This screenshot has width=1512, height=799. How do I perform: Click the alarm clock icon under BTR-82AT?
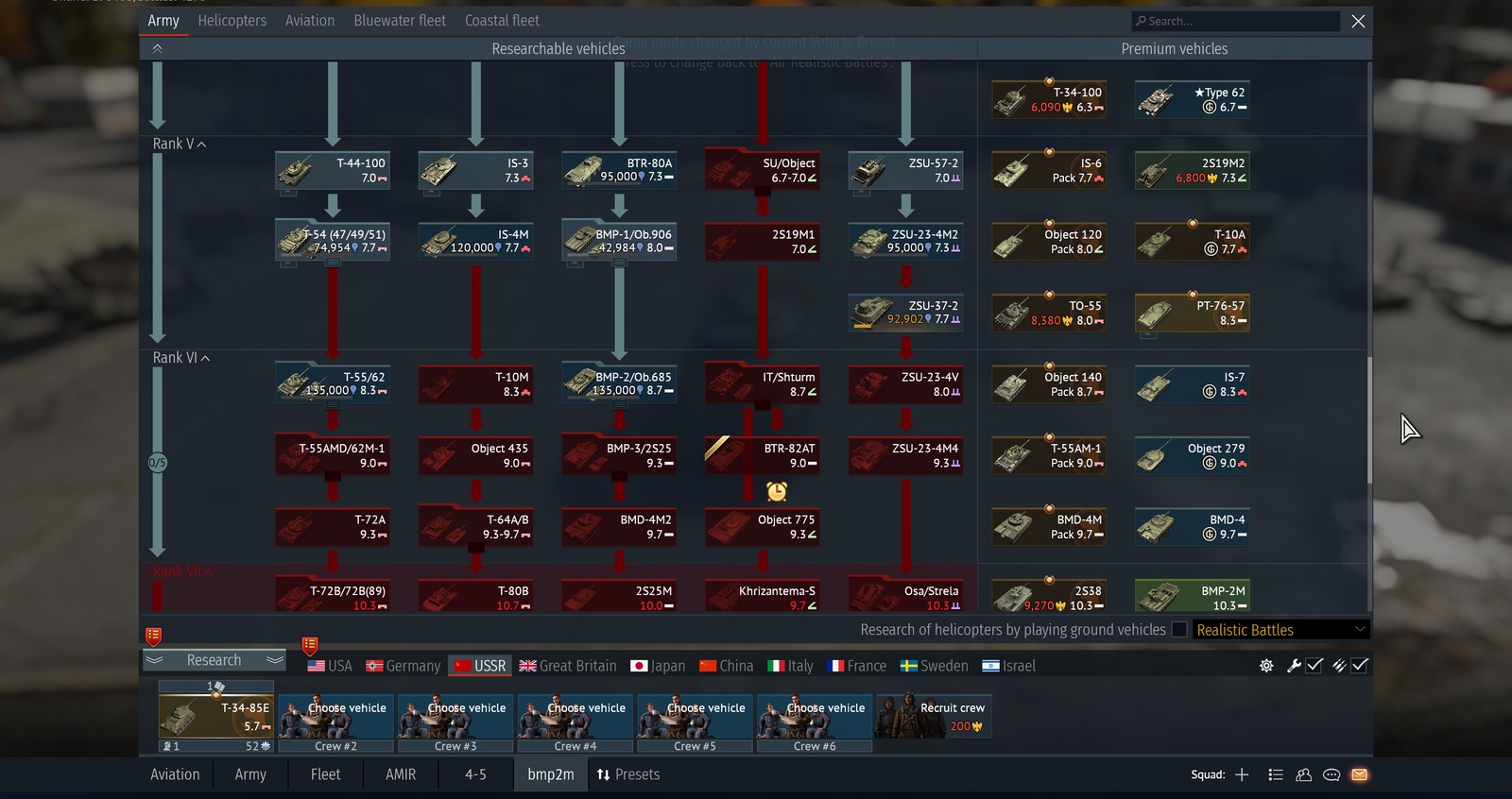point(777,491)
